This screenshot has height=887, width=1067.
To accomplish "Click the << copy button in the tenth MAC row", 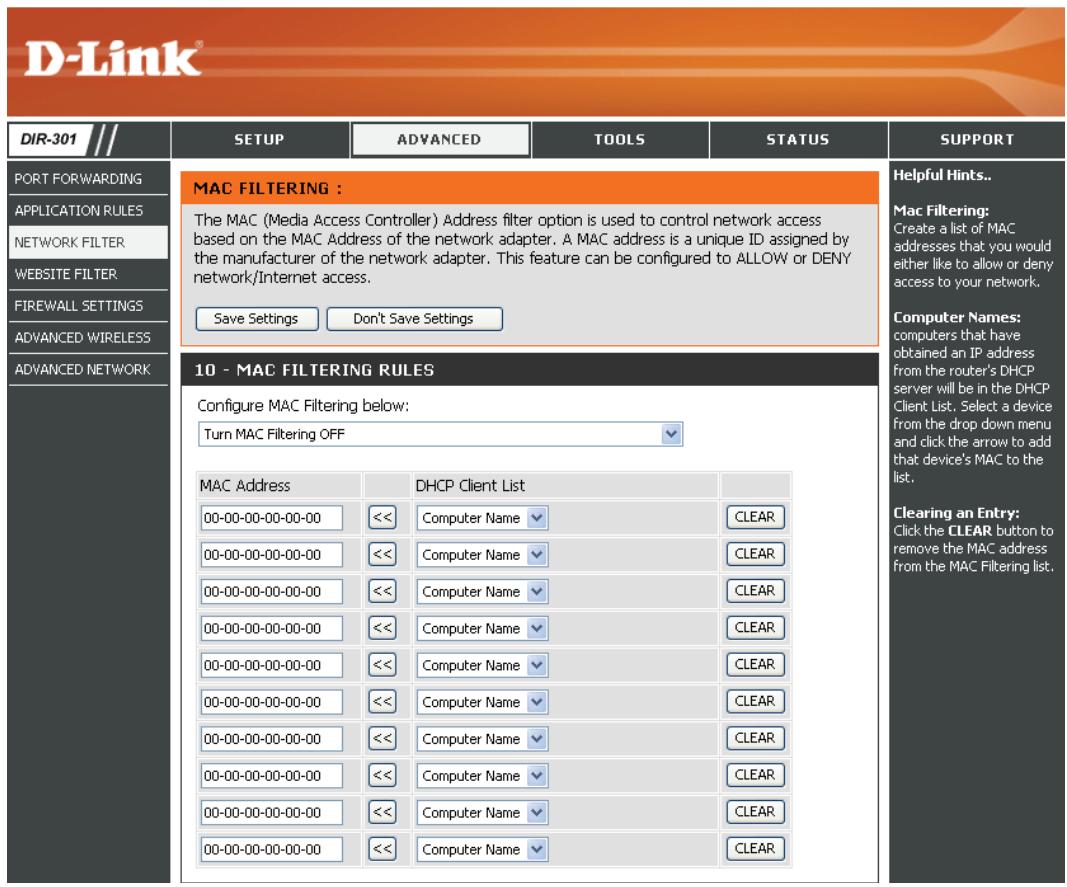I will point(382,848).
